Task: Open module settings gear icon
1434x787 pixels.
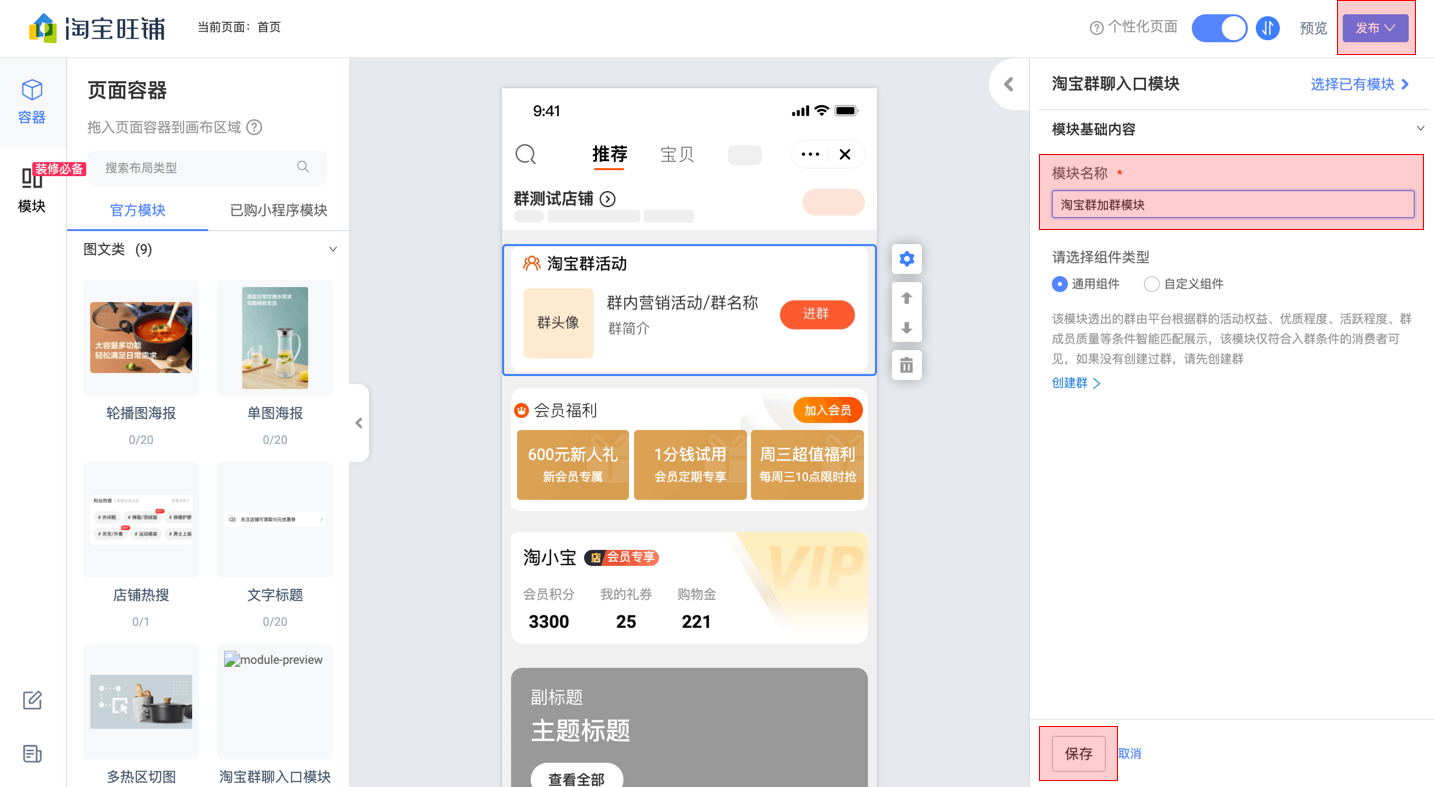Action: coord(906,259)
